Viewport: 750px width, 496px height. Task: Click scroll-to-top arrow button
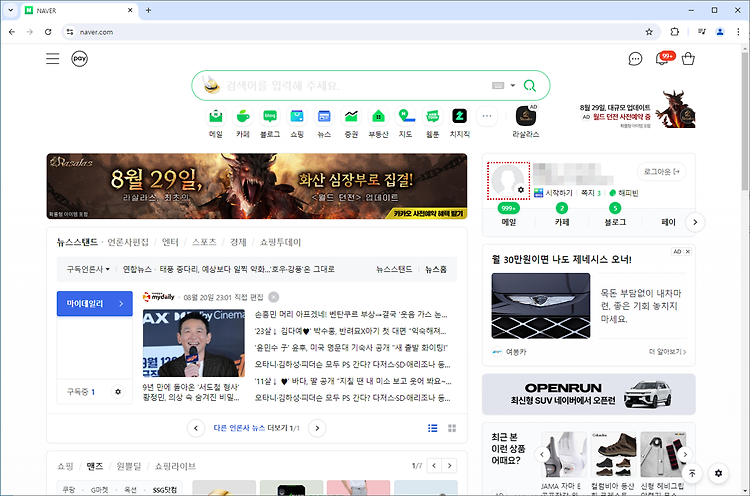tap(692, 473)
